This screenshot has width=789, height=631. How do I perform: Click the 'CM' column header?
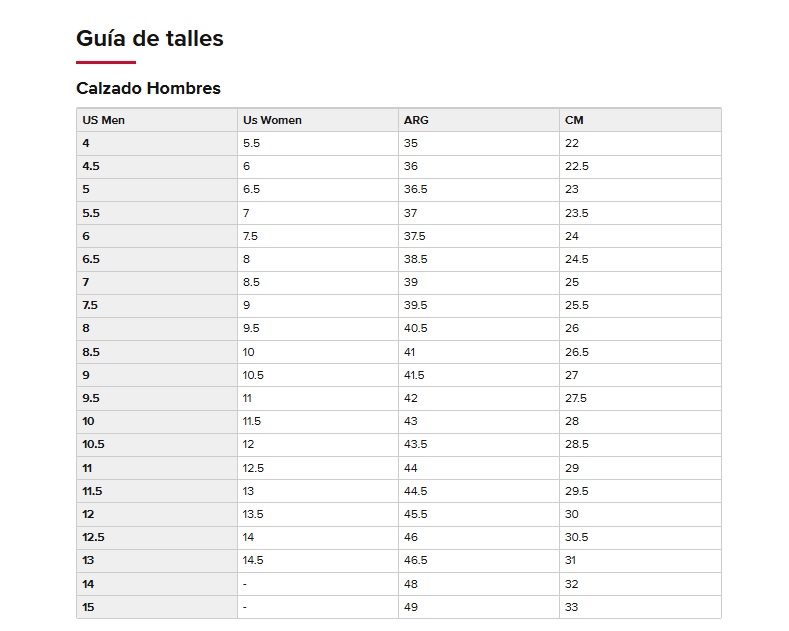(x=574, y=120)
